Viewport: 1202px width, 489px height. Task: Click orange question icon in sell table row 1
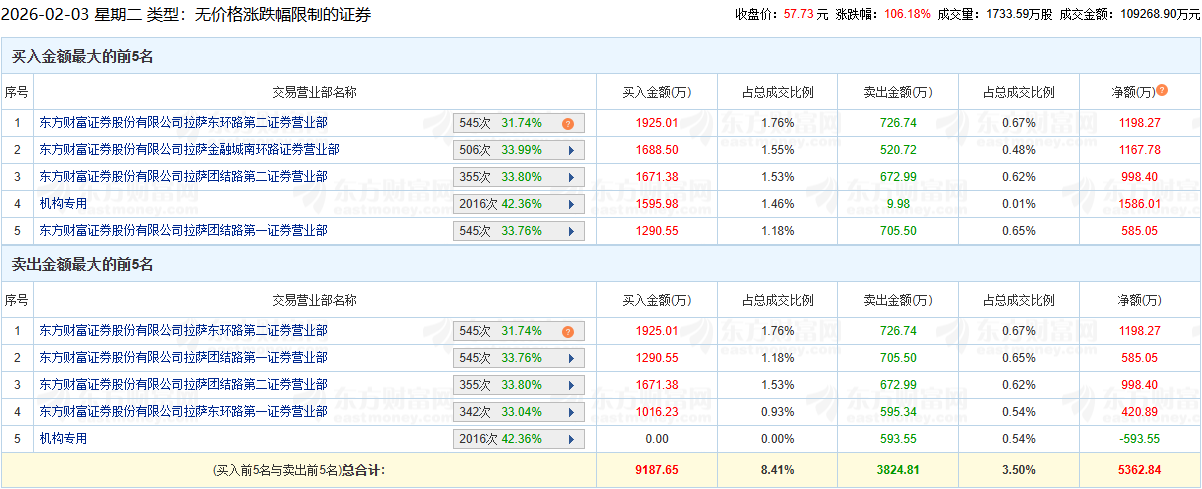tap(567, 332)
